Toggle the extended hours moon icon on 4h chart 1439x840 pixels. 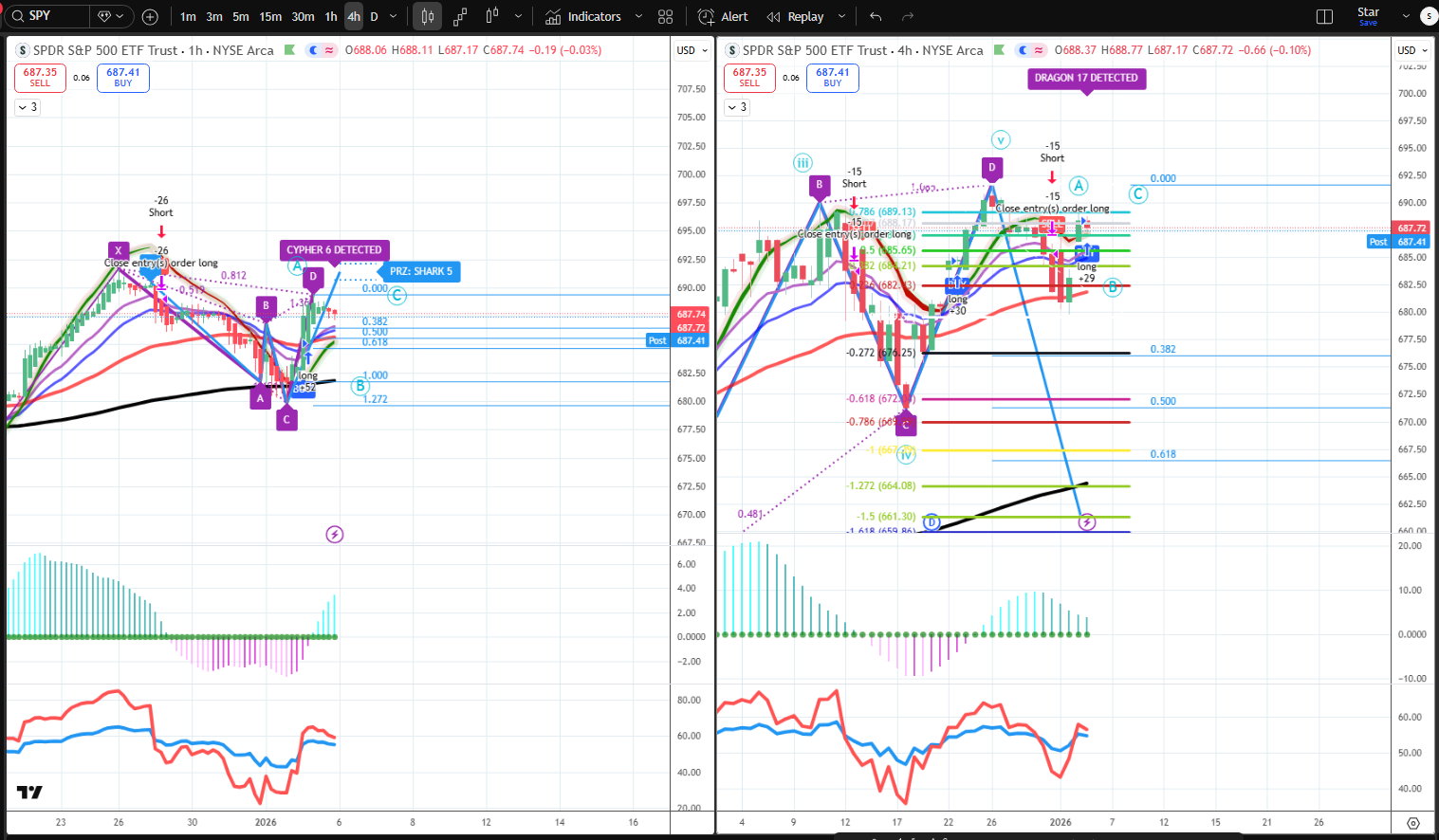[x=1024, y=50]
